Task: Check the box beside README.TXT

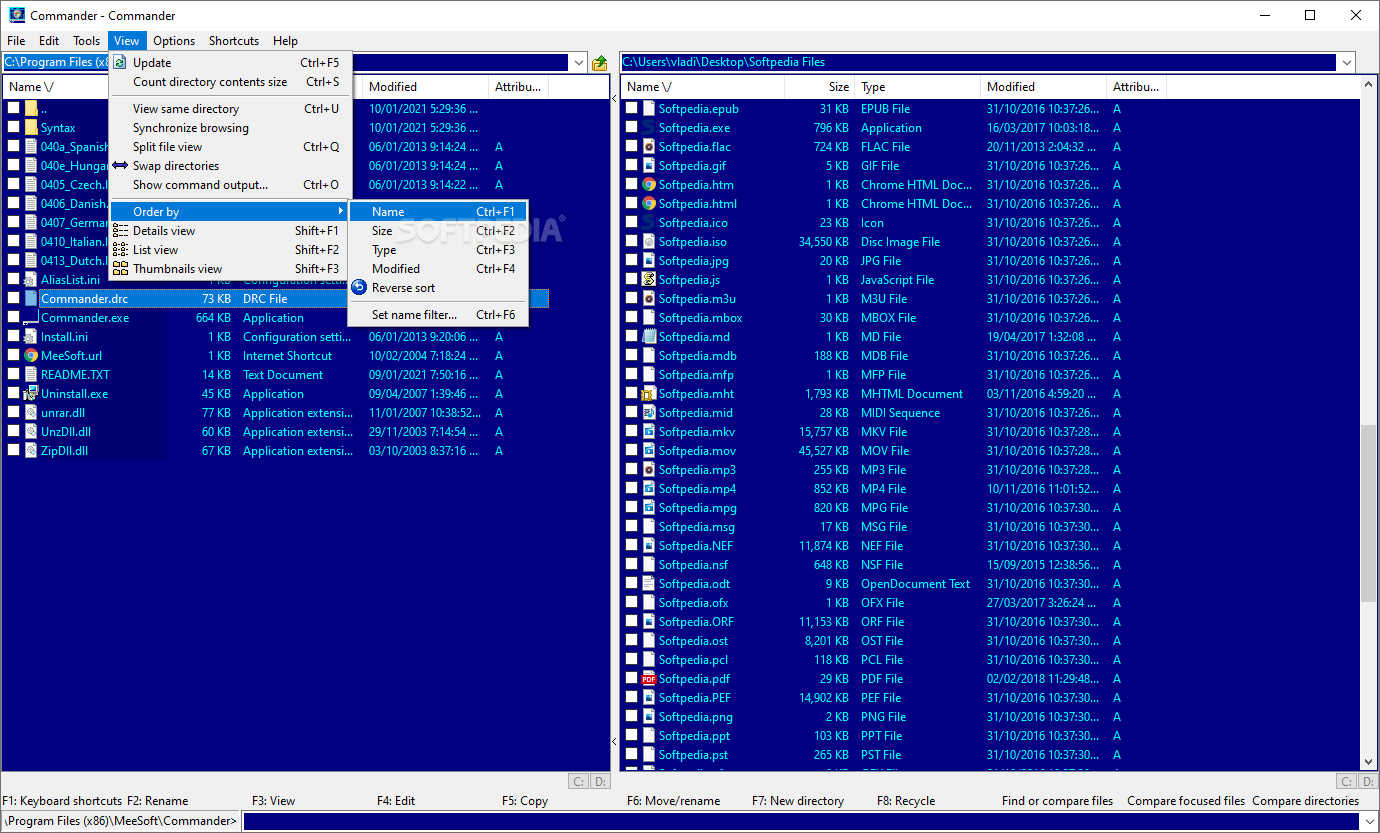Action: tap(13, 375)
